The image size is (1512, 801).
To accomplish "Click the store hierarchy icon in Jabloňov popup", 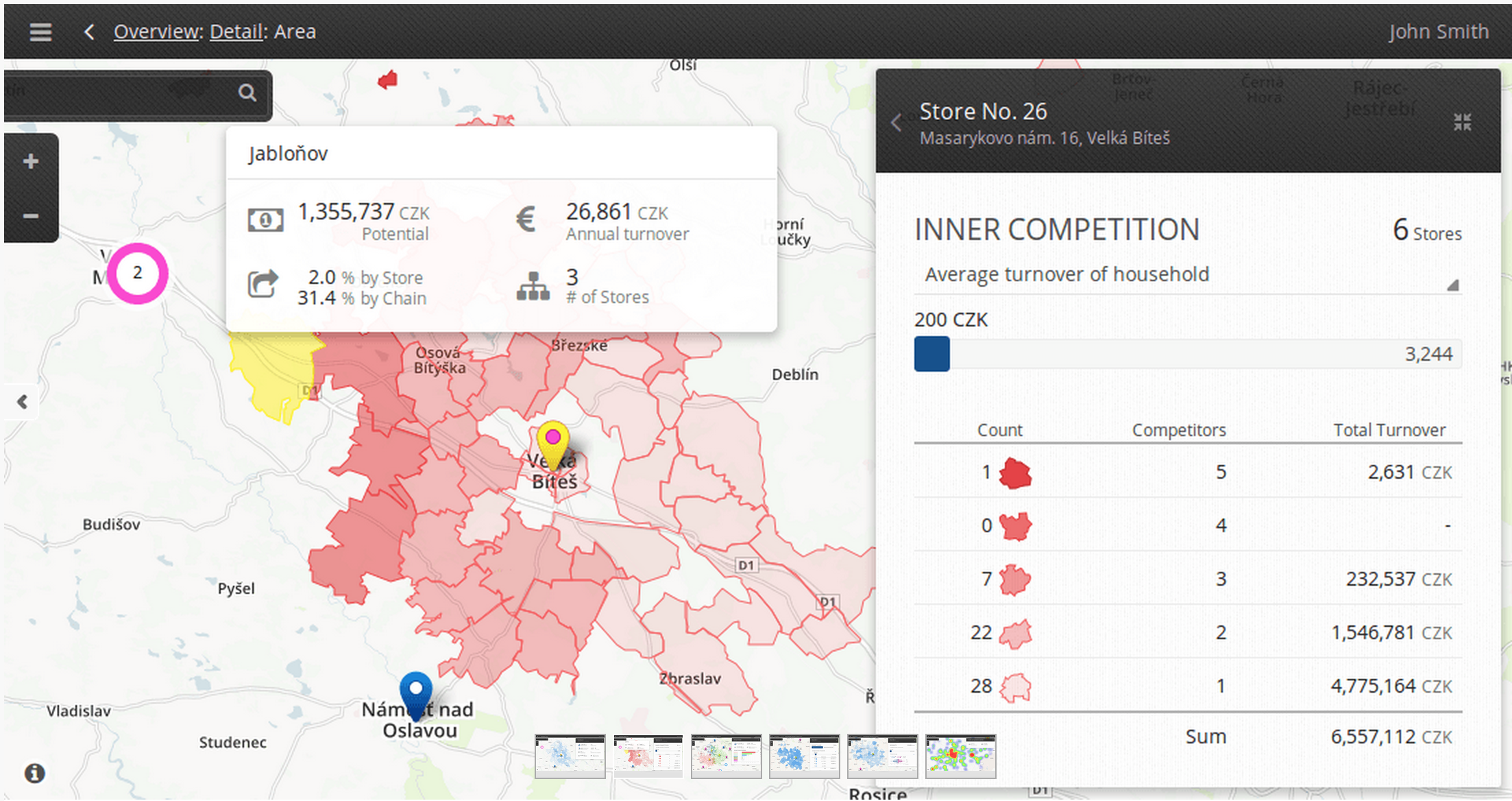I will pyautogui.click(x=534, y=286).
